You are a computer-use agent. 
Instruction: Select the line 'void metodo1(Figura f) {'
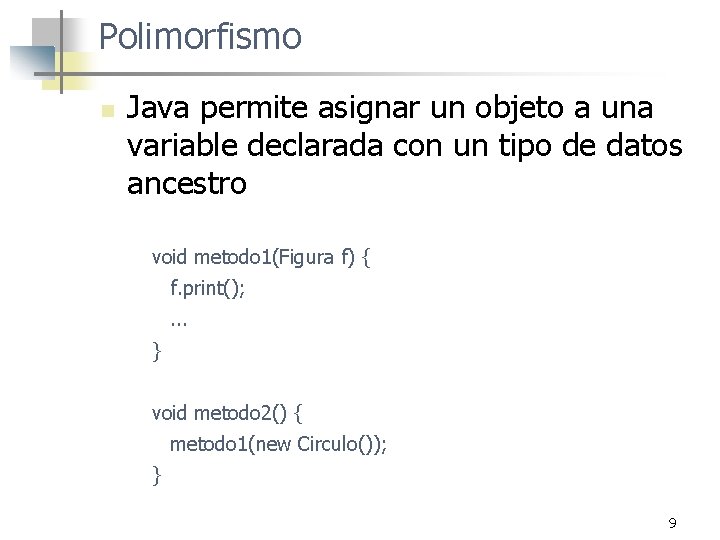click(x=262, y=257)
